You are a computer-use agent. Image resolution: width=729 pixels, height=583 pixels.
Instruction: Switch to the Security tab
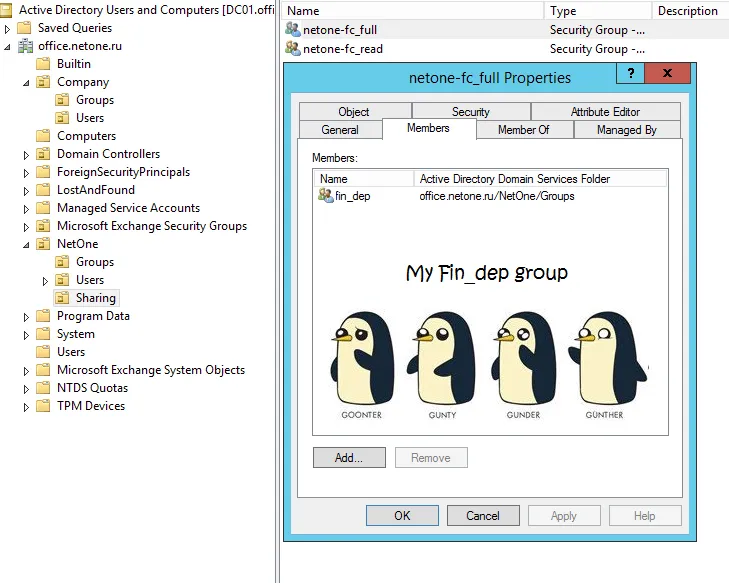(471, 112)
